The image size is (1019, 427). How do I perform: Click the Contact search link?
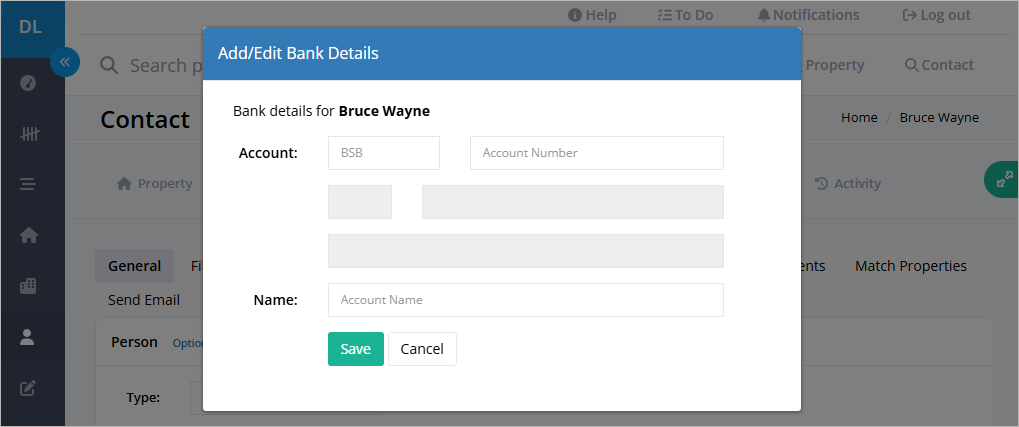pyautogui.click(x=940, y=65)
